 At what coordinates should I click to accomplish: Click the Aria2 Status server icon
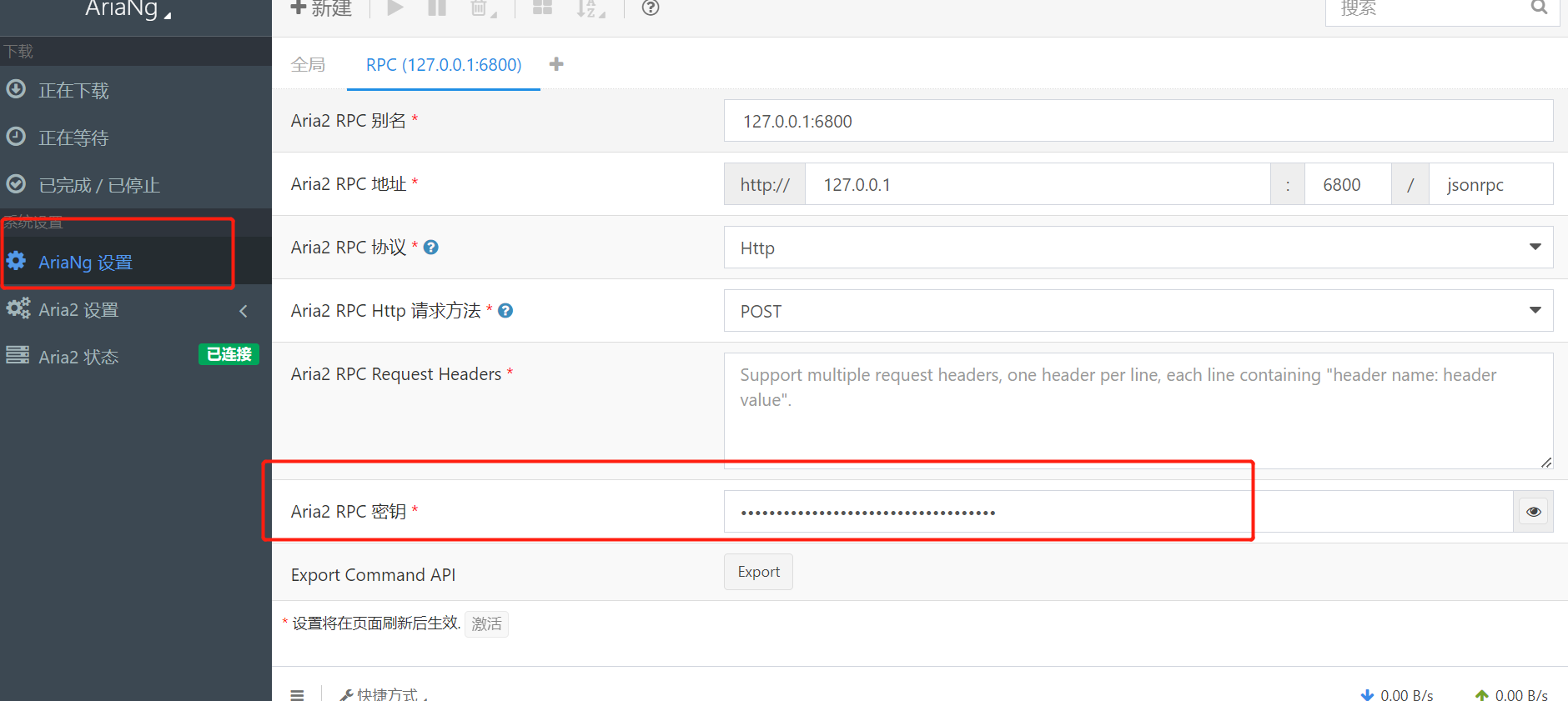(18, 355)
